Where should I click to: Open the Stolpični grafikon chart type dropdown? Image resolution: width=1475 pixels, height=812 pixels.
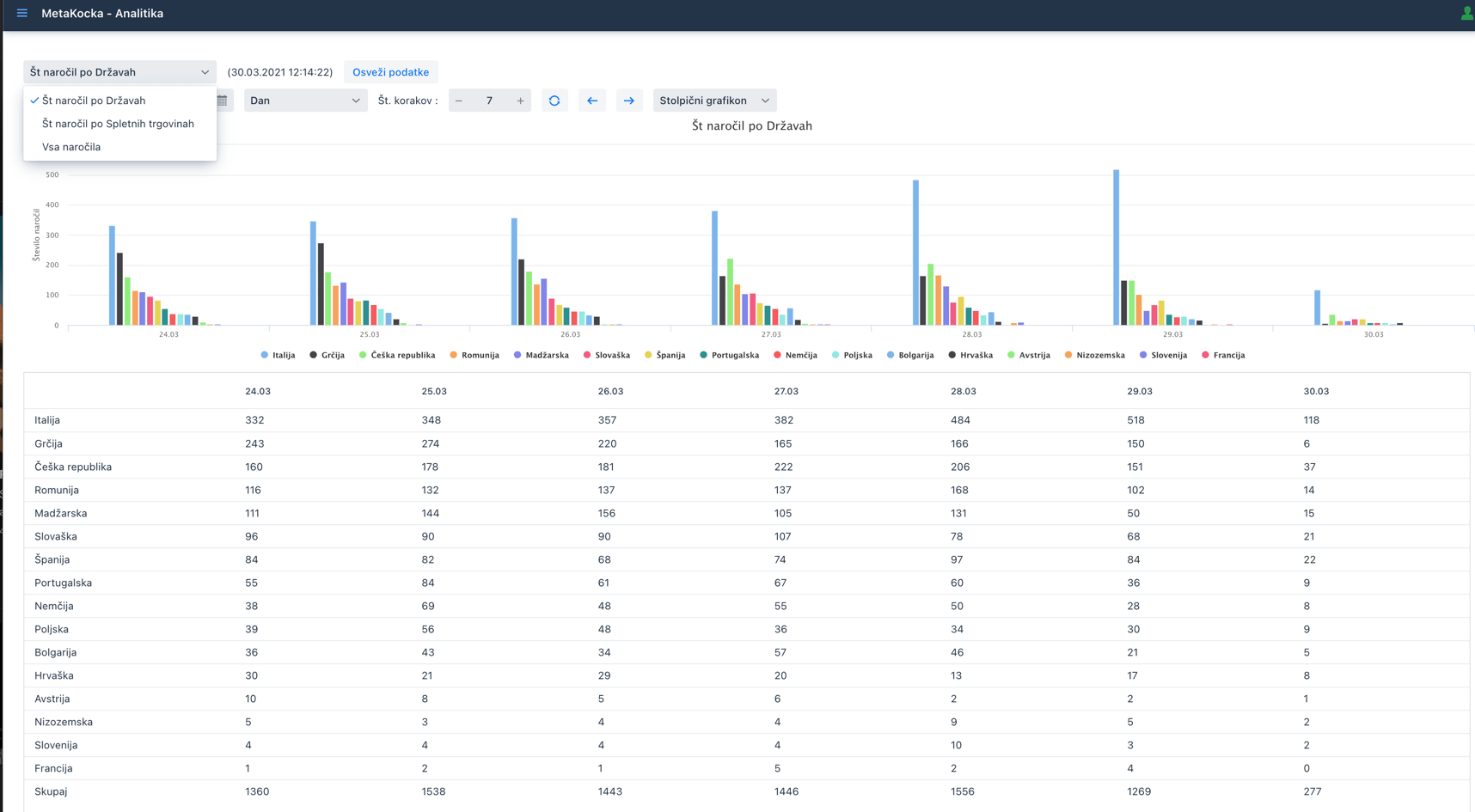coord(714,101)
